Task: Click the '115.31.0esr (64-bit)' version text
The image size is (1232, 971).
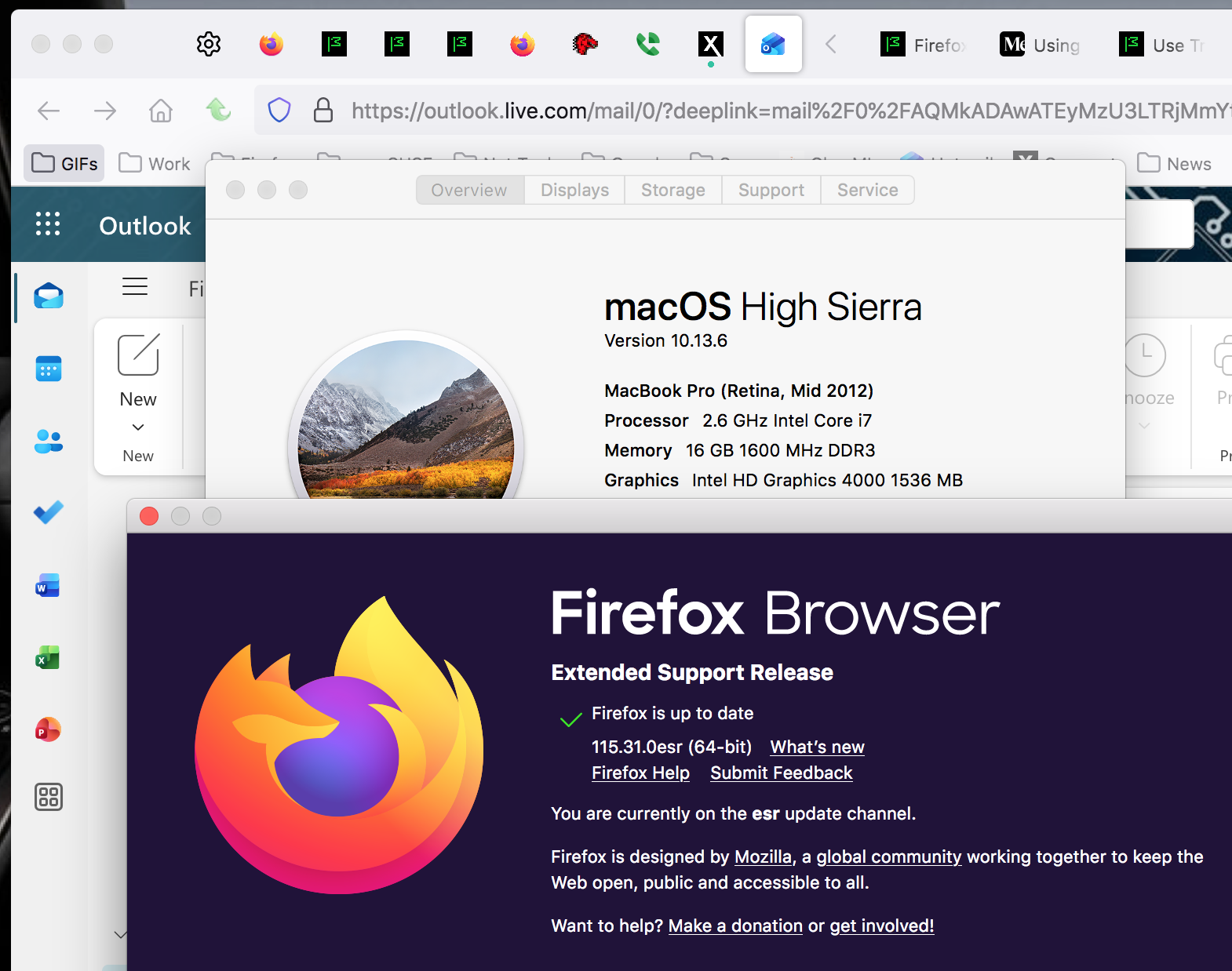Action: (672, 747)
